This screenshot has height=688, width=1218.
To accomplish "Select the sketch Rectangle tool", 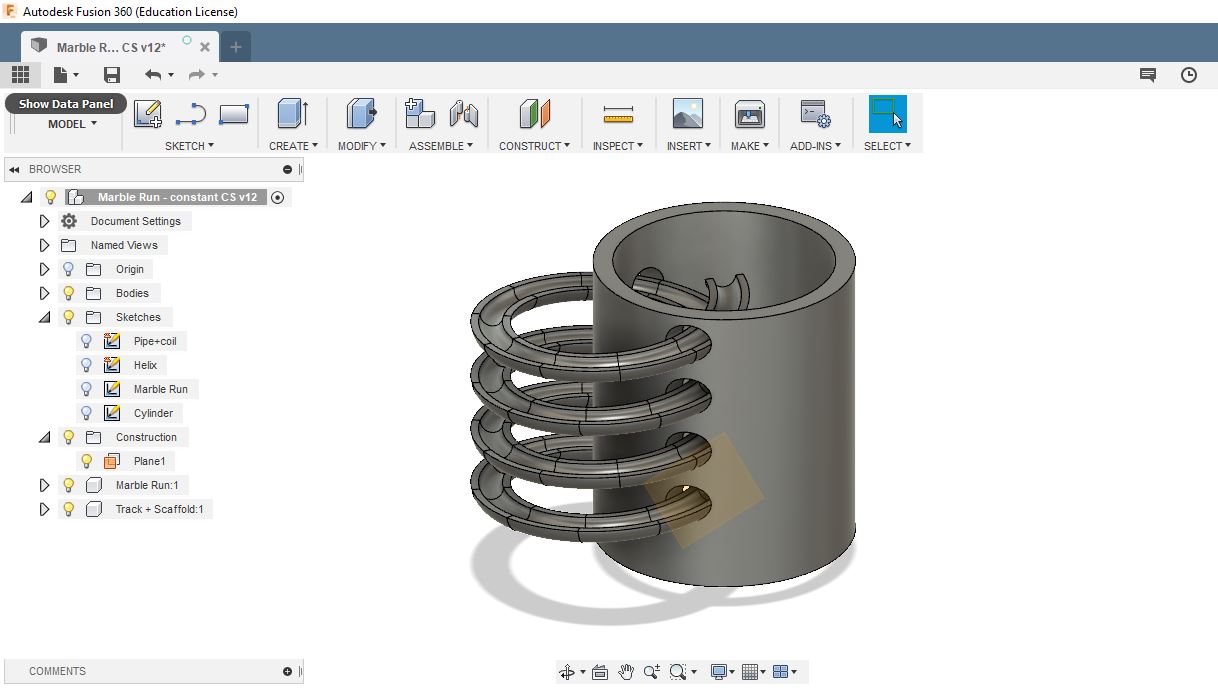I will pyautogui.click(x=233, y=114).
